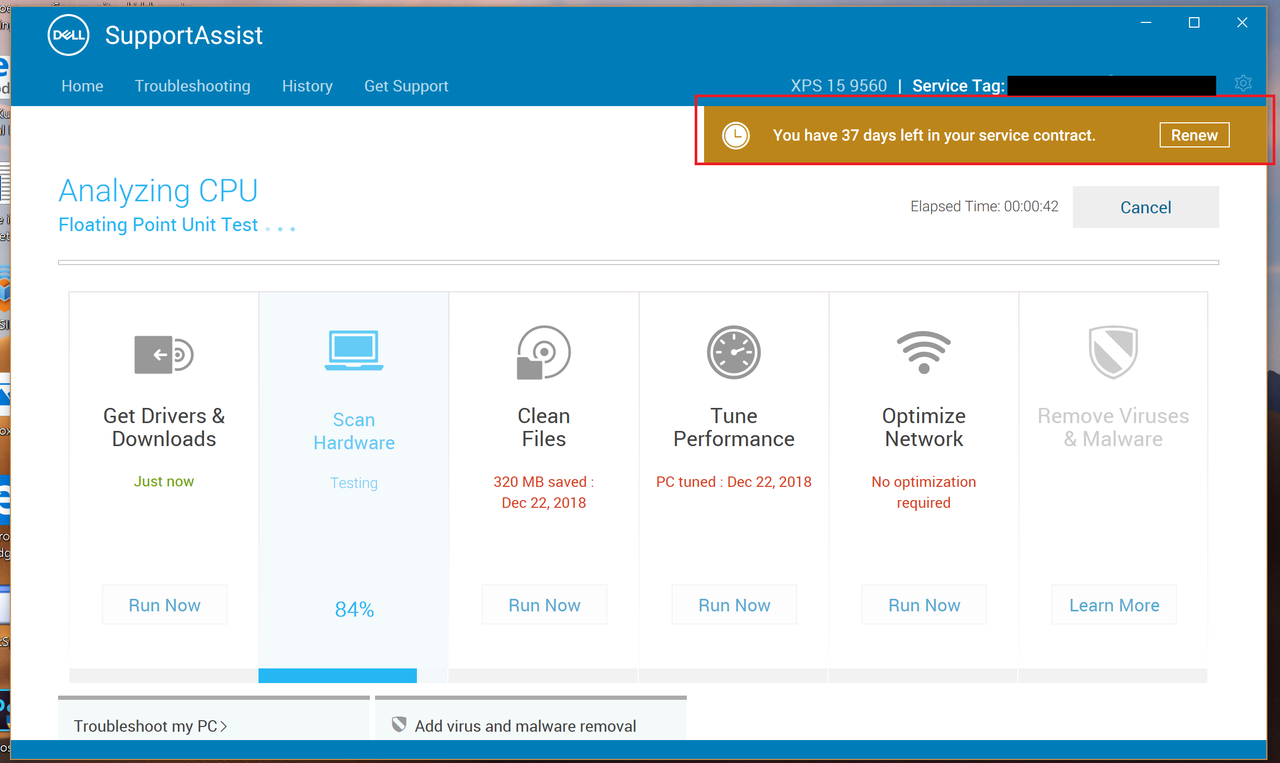Image resolution: width=1280 pixels, height=763 pixels.
Task: Click the overall scan progress bar
Action: [x=638, y=263]
